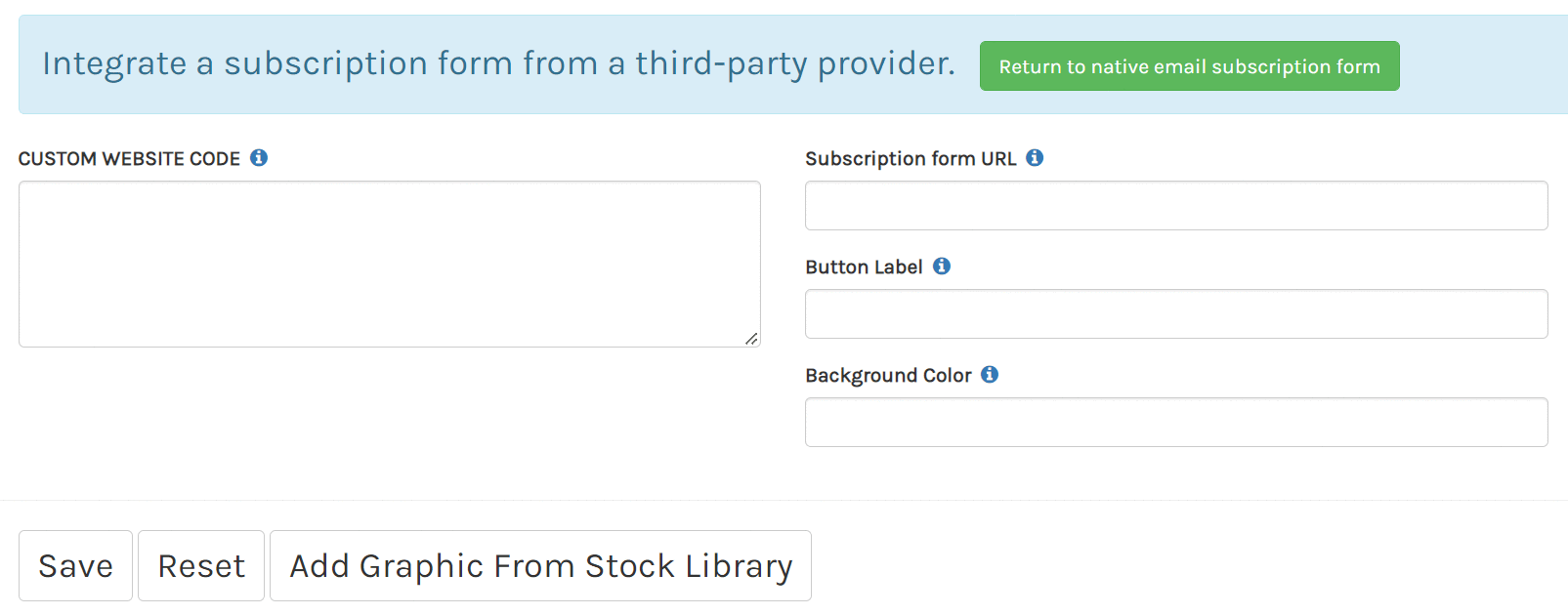Click the Button Label field caption

click(864, 267)
